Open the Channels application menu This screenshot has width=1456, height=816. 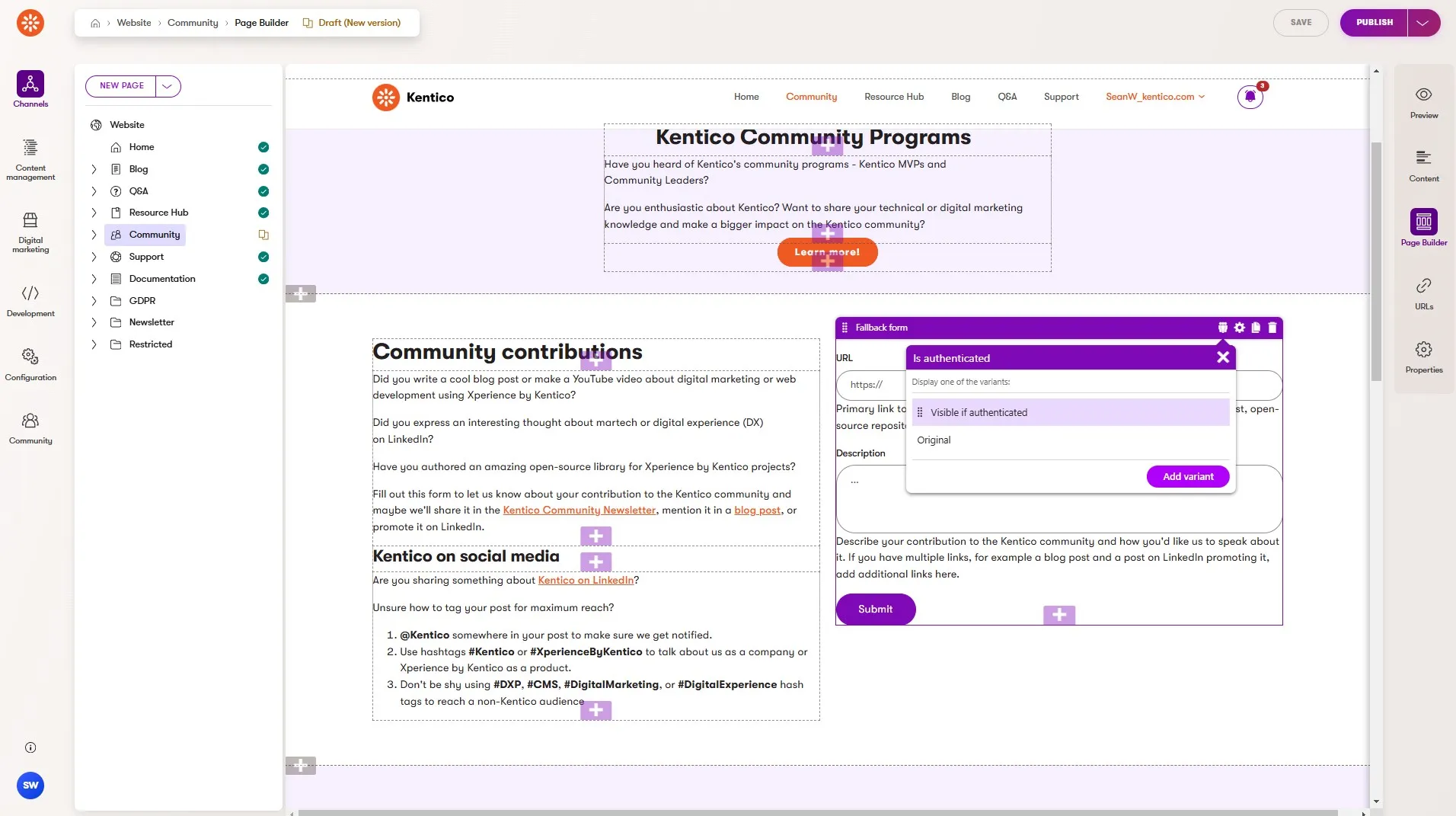click(30, 89)
